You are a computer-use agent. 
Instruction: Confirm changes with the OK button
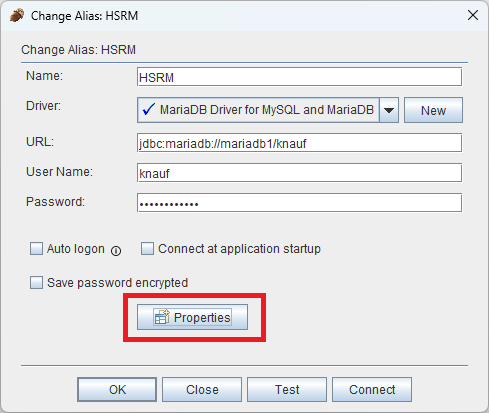tap(117, 389)
